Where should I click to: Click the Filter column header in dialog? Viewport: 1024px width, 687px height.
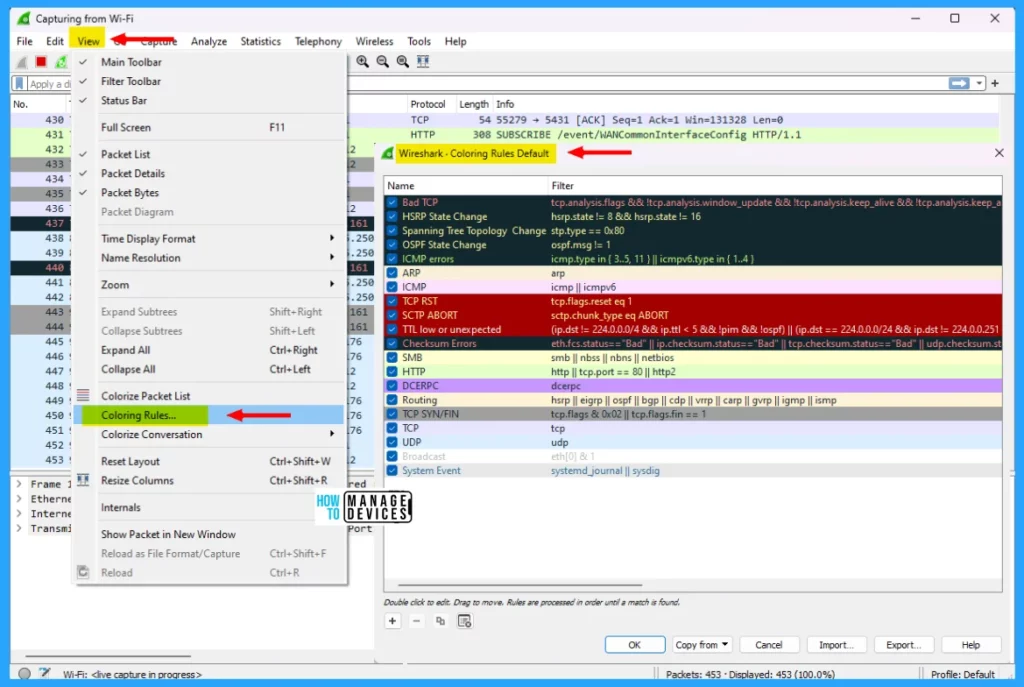(x=775, y=185)
